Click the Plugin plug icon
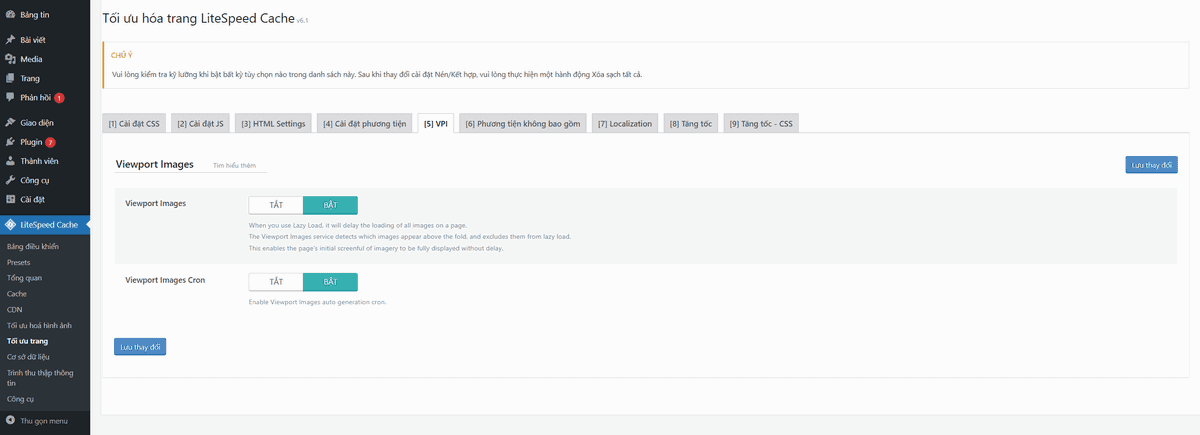 (x=10, y=142)
